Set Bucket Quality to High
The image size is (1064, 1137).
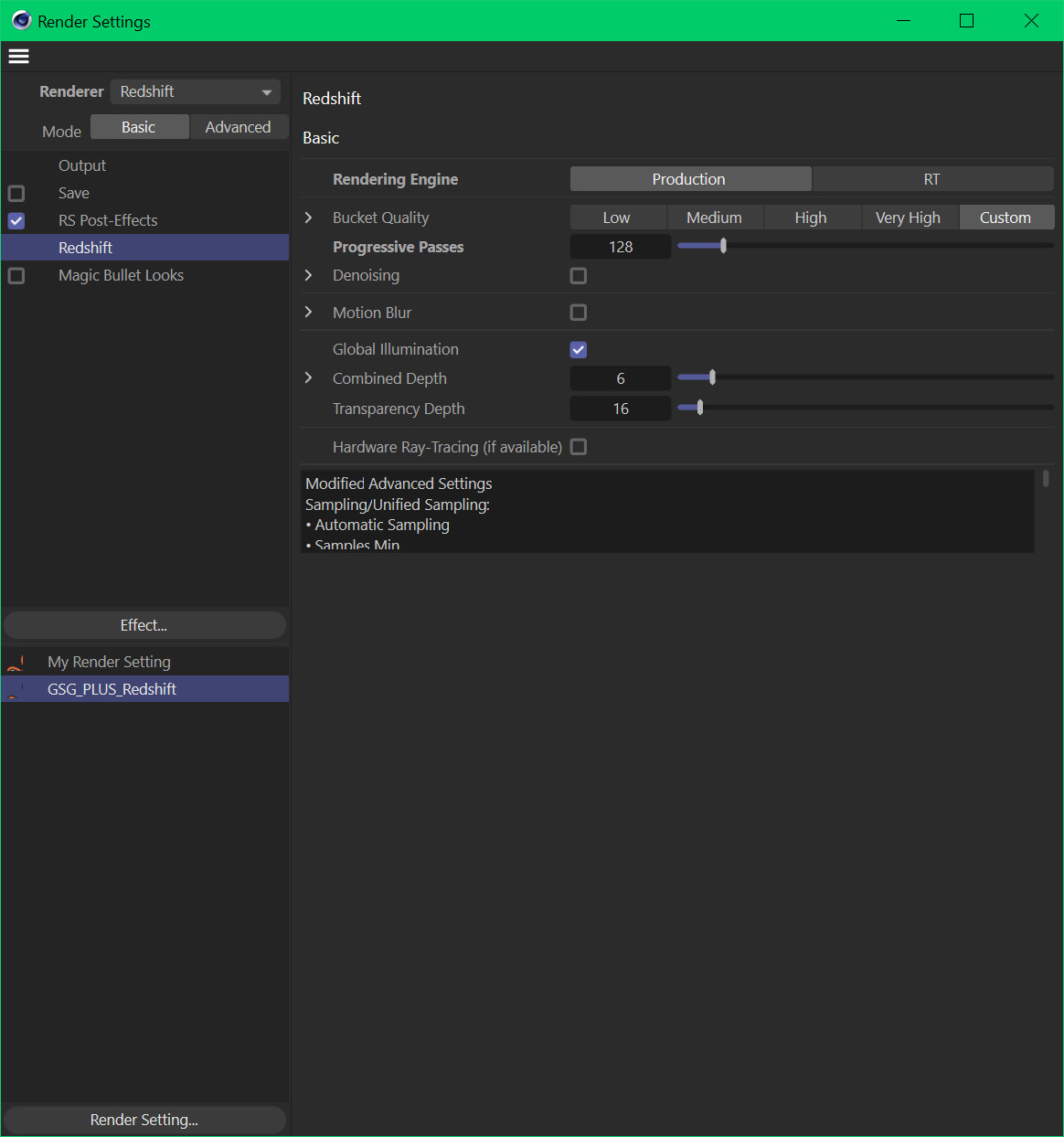point(812,218)
